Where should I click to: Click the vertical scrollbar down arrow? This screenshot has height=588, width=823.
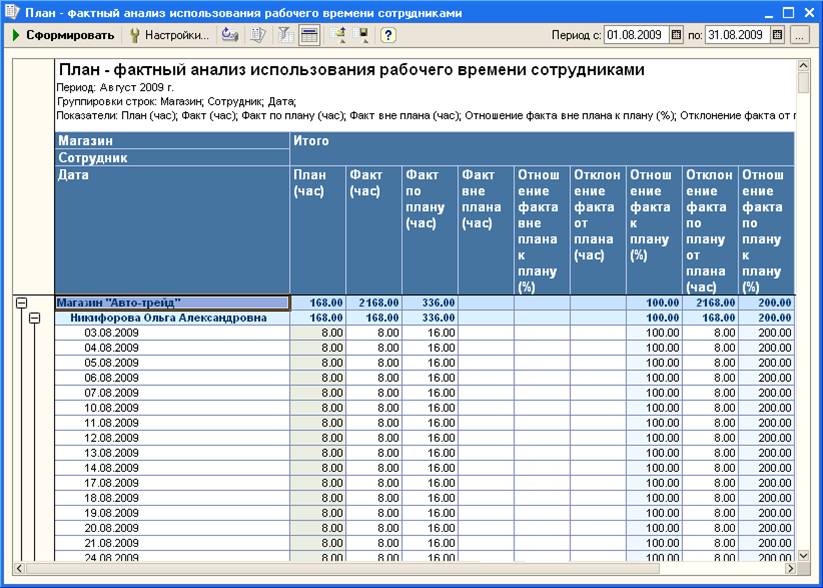(803, 555)
